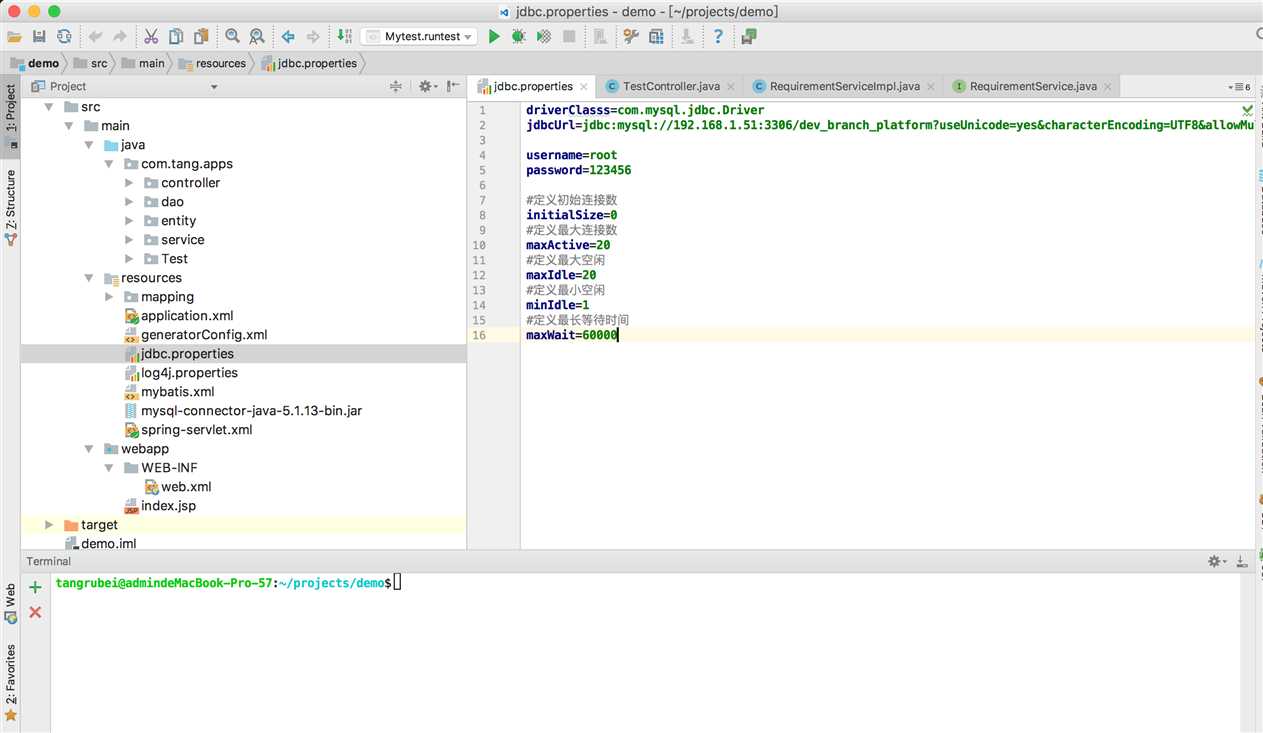The image size is (1263, 733).
Task: Expand the target folder
Action: click(49, 525)
